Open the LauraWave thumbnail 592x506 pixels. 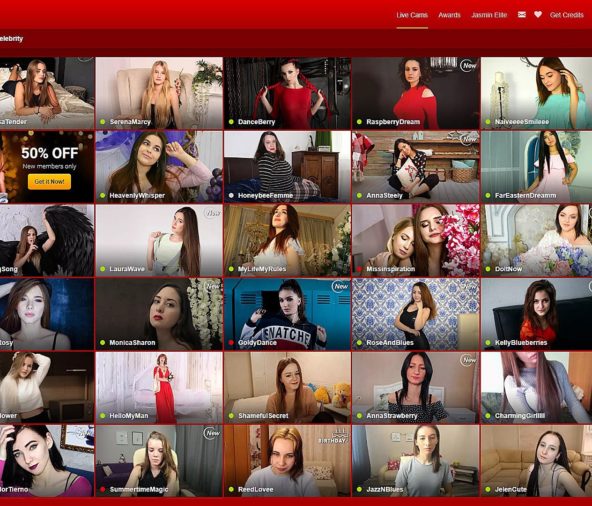pyautogui.click(x=159, y=241)
